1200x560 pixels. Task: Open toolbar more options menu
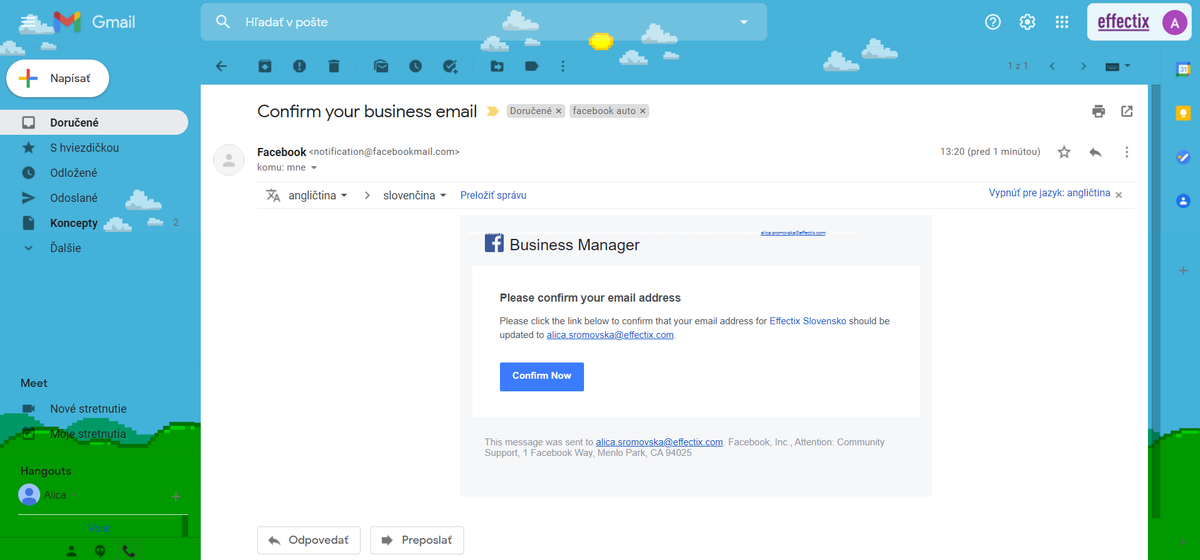point(563,66)
